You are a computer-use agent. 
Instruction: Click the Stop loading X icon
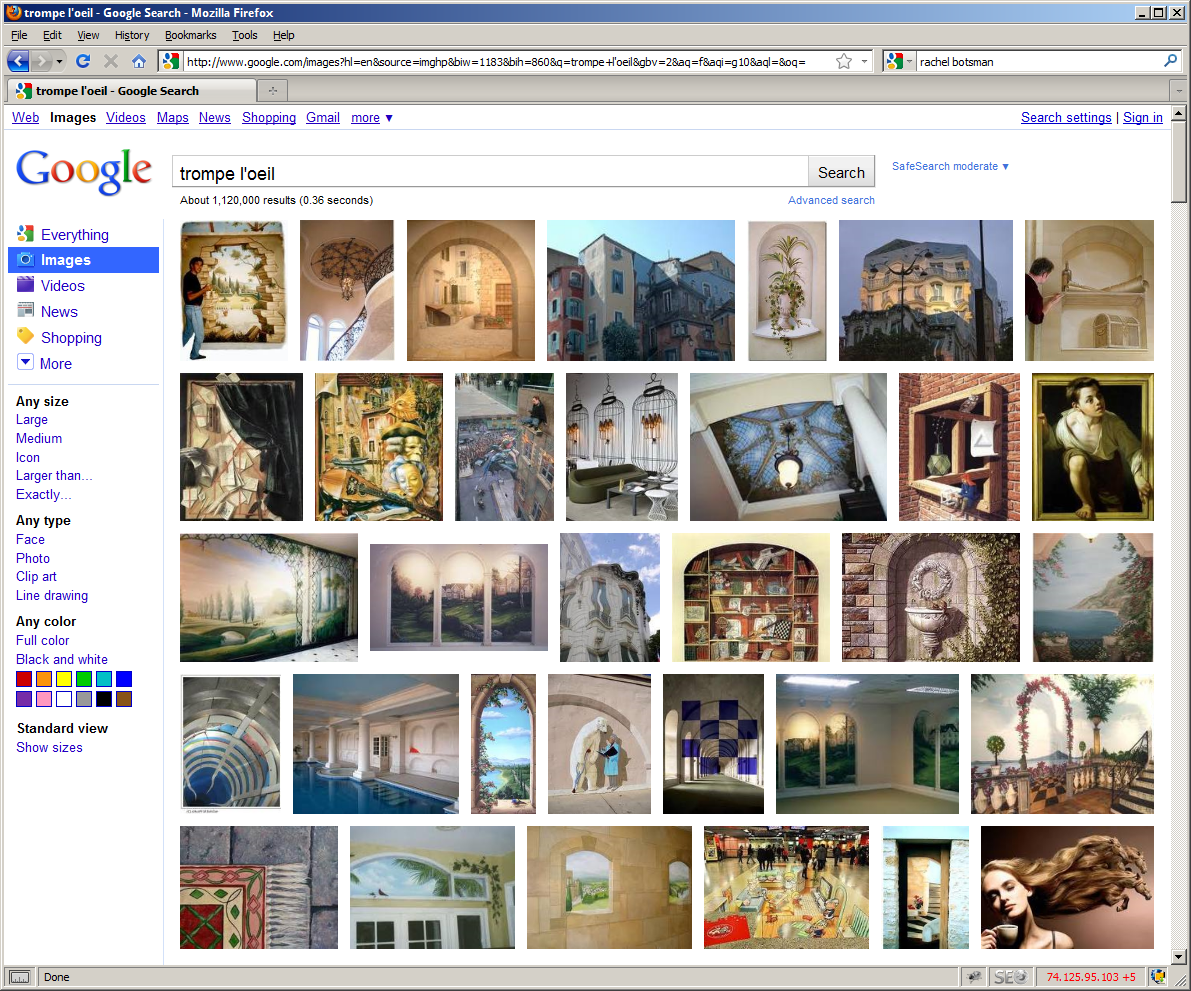click(111, 62)
